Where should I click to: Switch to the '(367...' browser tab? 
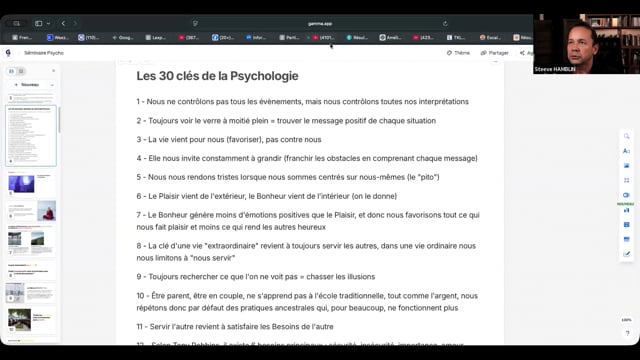click(189, 38)
